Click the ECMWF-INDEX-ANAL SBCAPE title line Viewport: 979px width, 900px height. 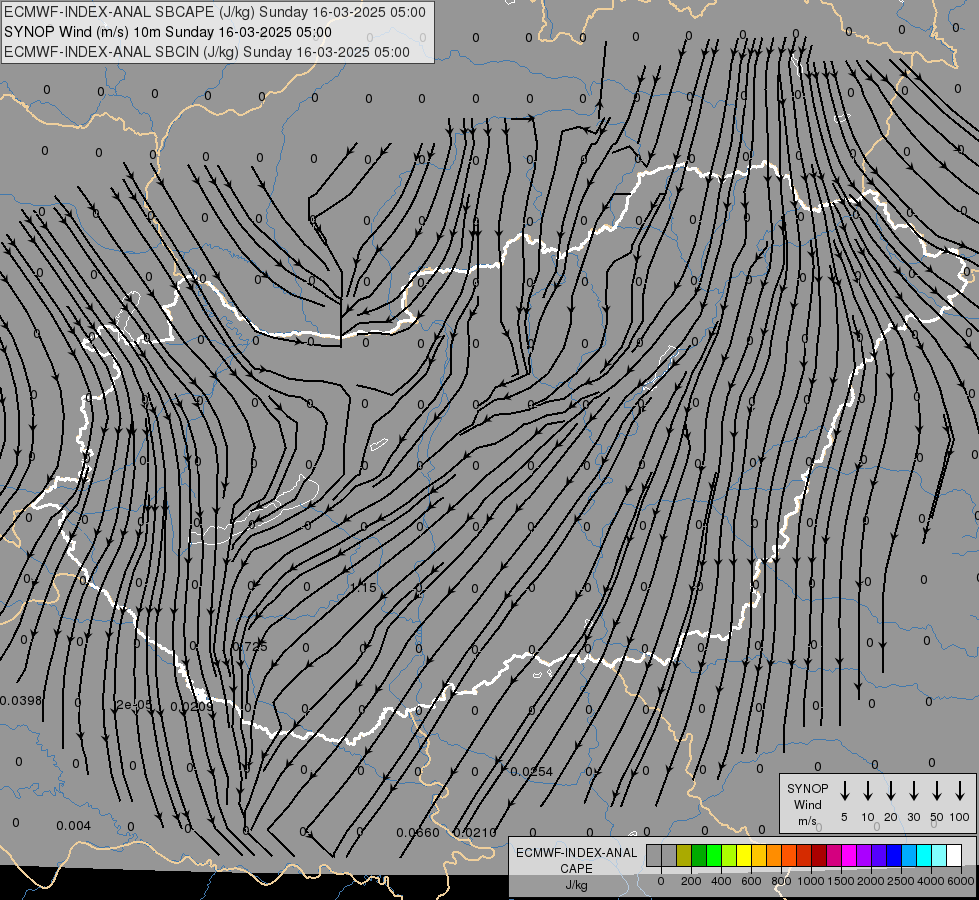click(x=215, y=12)
